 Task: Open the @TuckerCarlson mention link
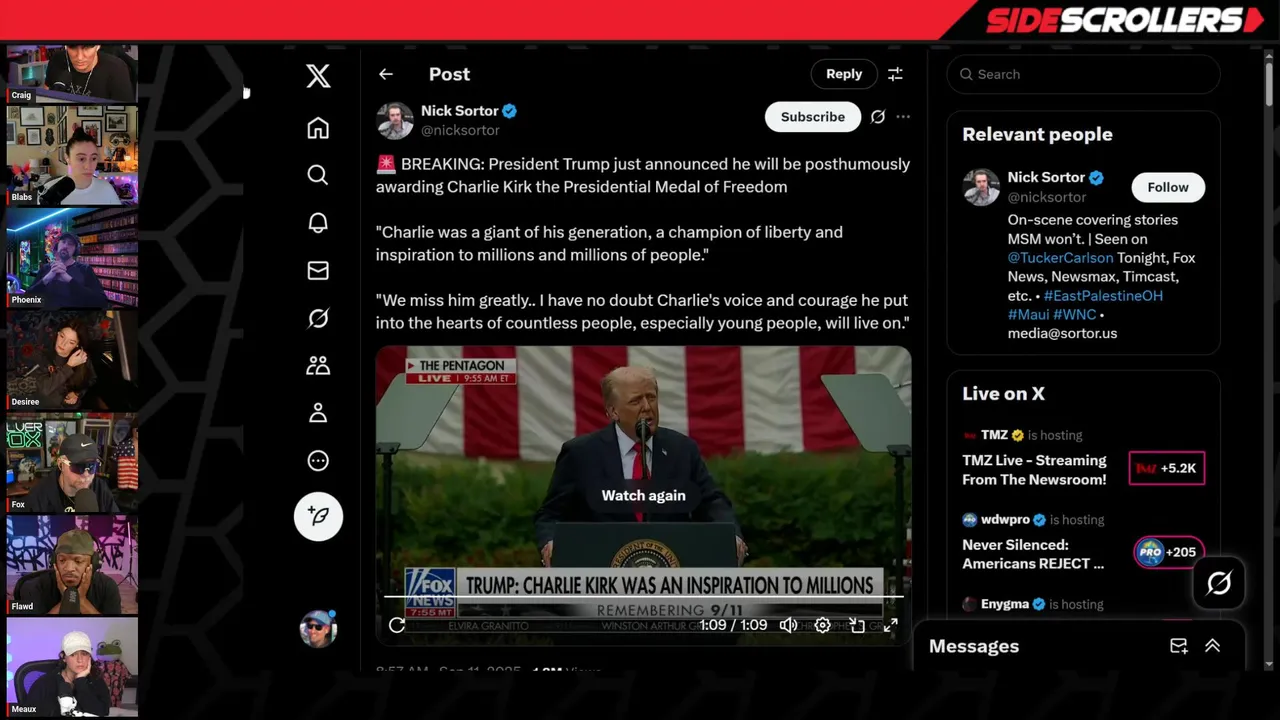(x=1060, y=258)
